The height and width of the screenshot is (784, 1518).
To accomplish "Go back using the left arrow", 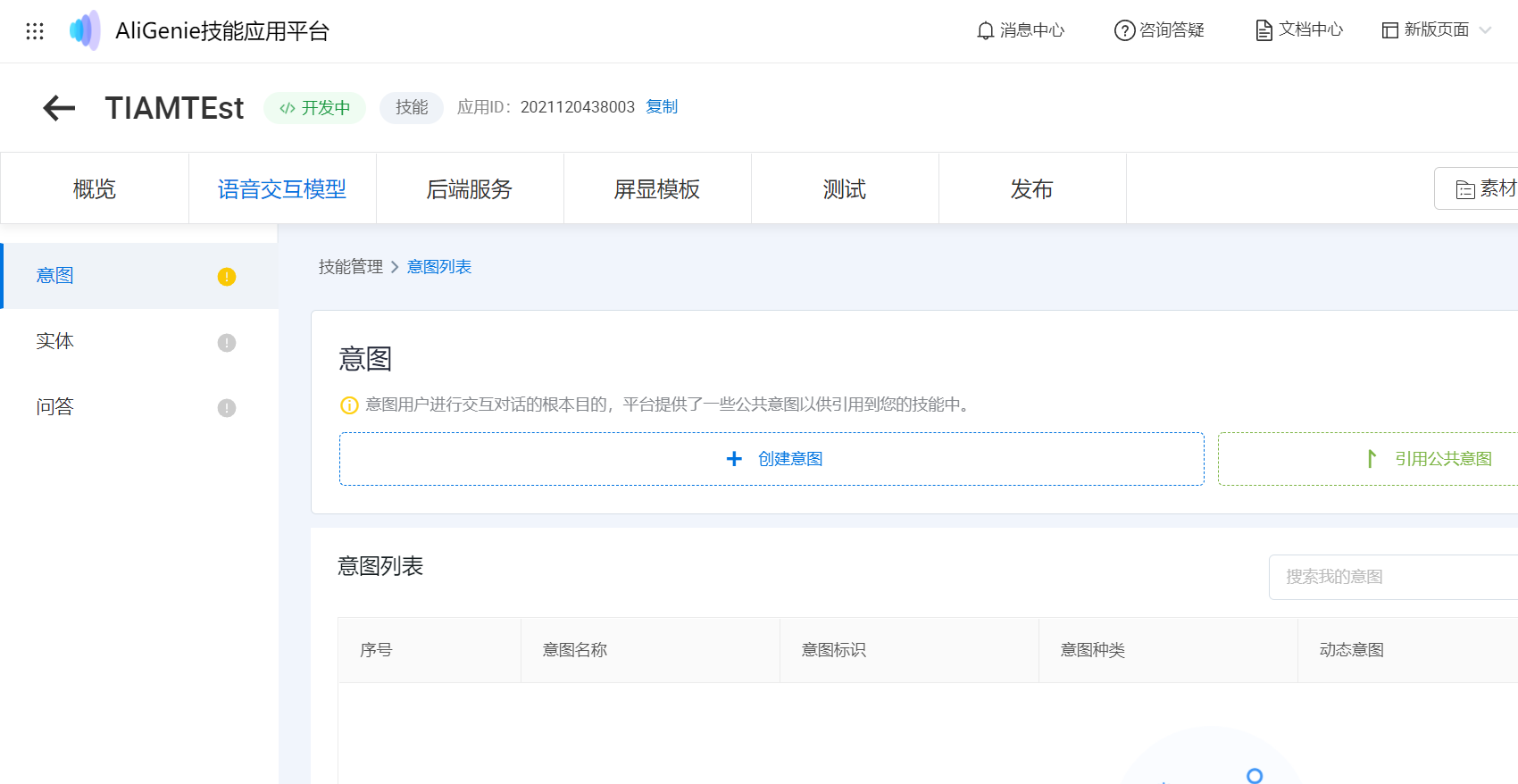I will pos(59,108).
